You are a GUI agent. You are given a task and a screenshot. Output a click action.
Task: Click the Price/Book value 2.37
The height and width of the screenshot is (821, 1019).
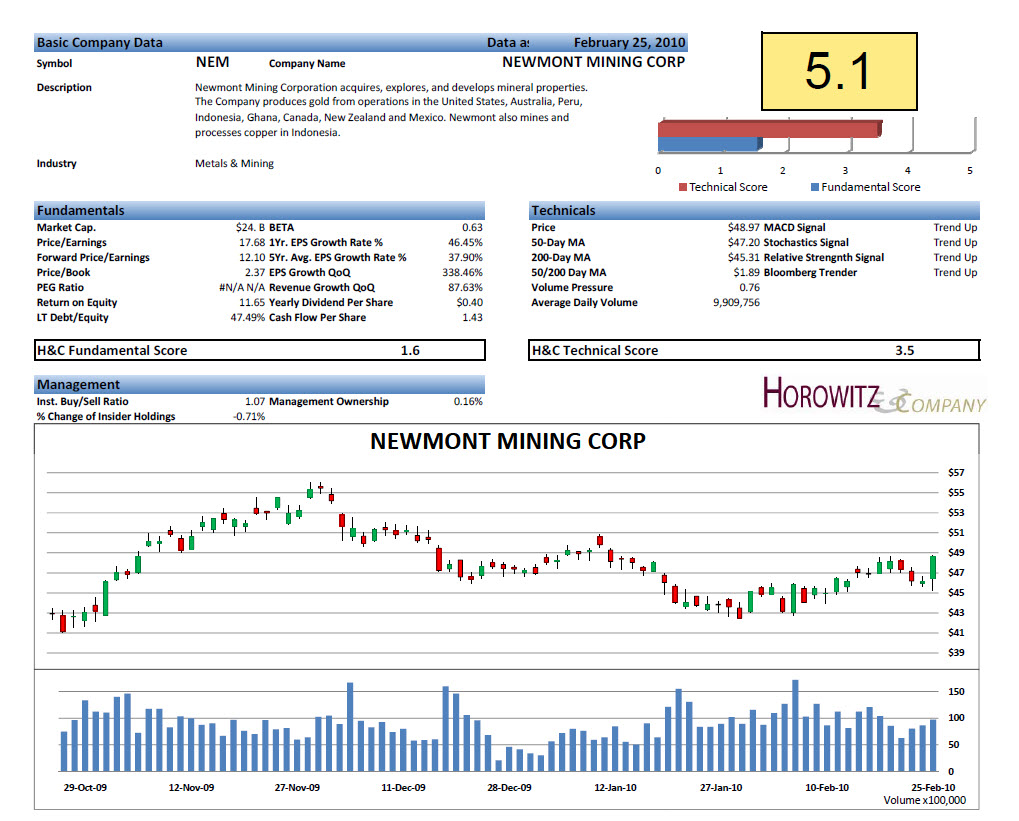pyautogui.click(x=255, y=272)
